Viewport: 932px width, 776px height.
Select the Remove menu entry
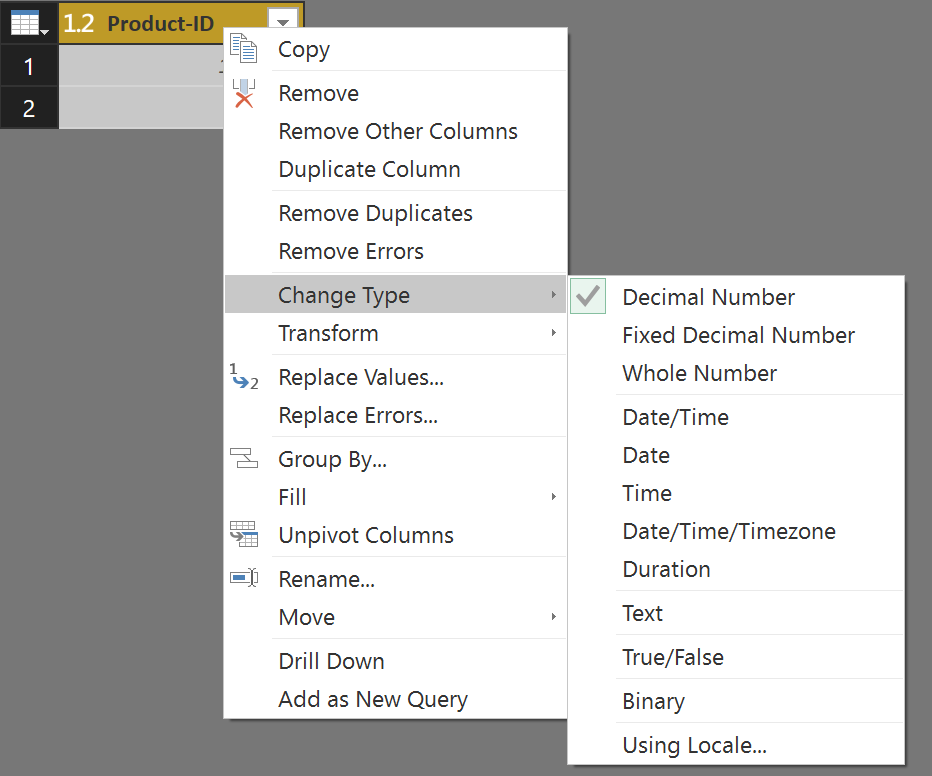[x=395, y=93]
